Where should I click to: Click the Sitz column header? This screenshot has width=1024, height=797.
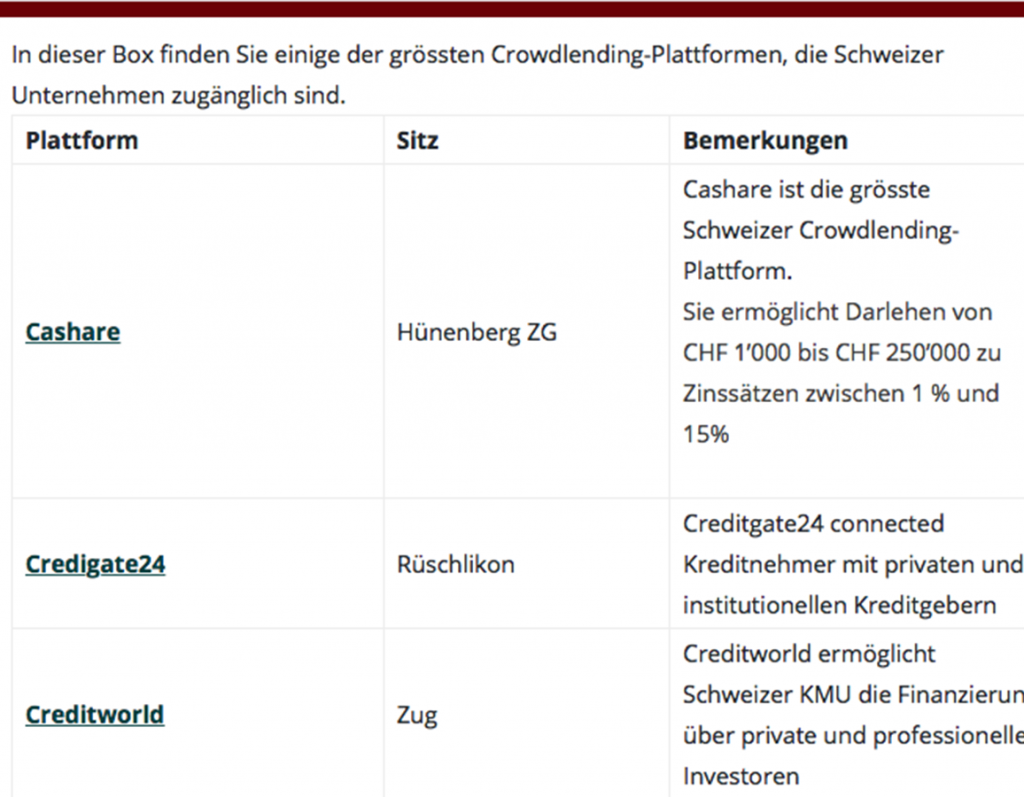click(x=417, y=140)
